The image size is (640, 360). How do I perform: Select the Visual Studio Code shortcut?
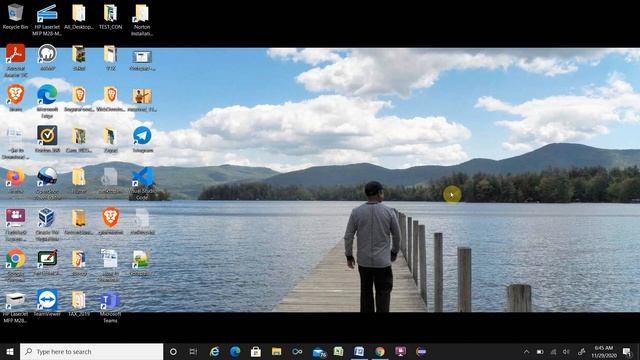(142, 183)
